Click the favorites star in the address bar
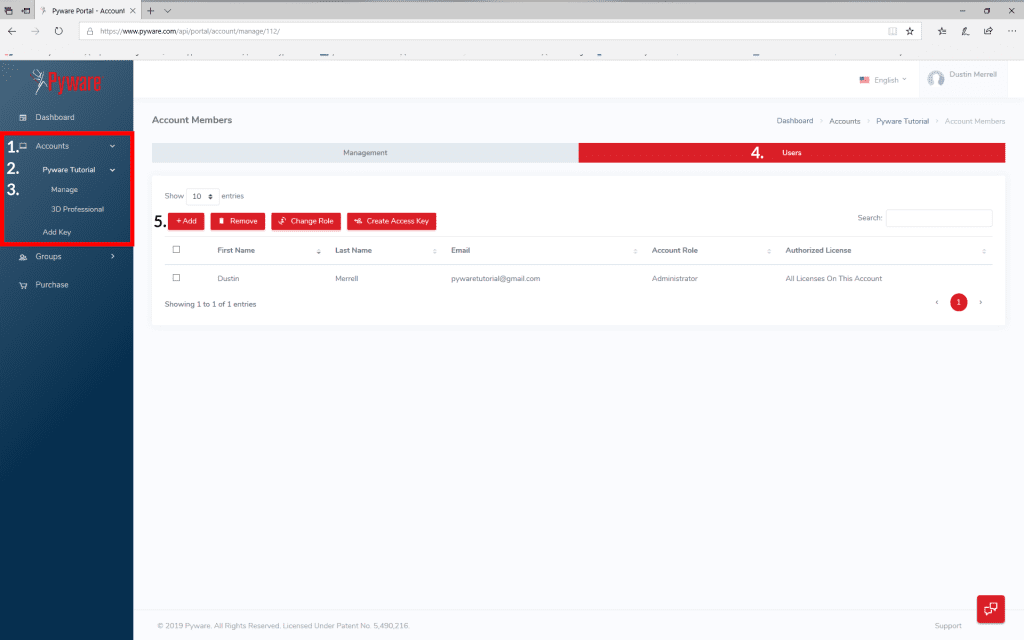 [x=910, y=31]
